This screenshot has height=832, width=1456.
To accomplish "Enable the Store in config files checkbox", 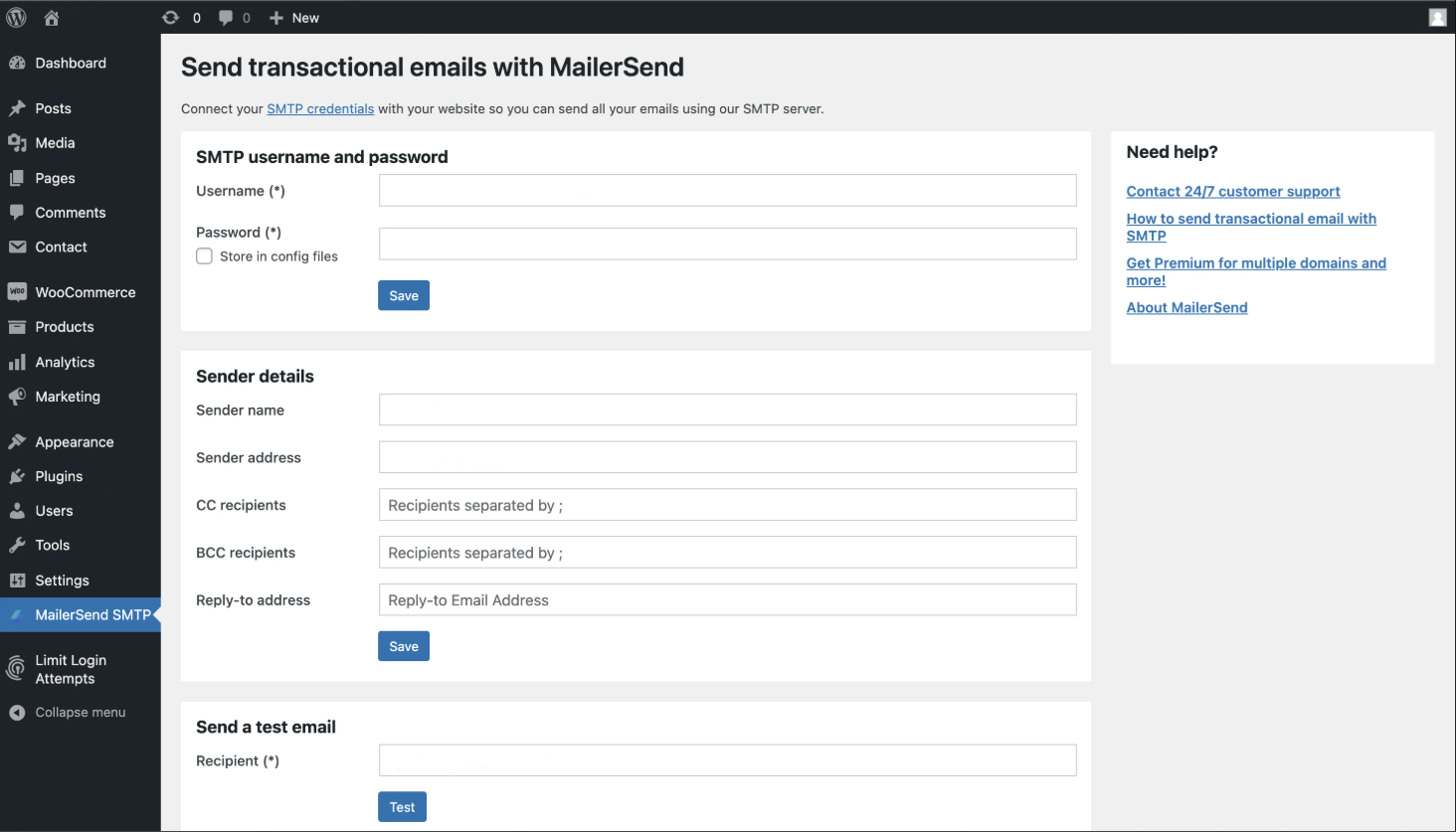I will click(x=204, y=255).
